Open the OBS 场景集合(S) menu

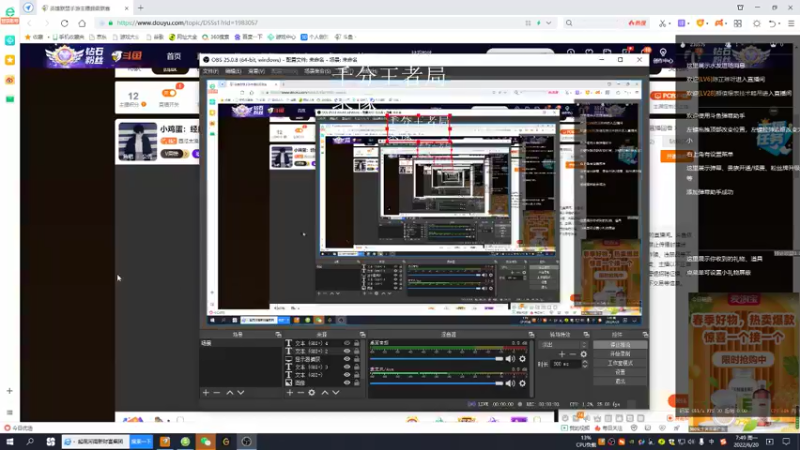(317, 71)
